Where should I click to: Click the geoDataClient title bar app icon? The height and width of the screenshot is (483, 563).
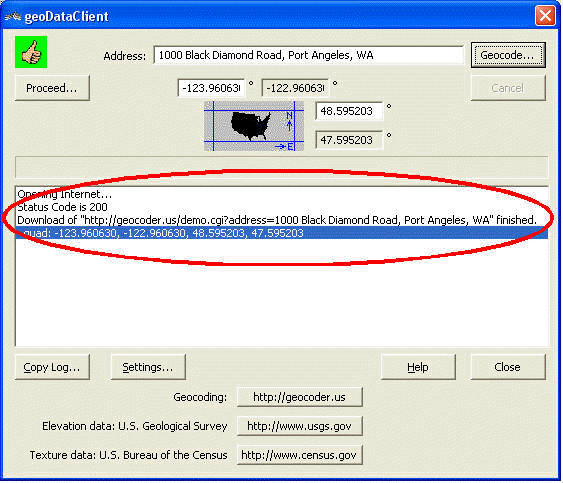(x=13, y=16)
